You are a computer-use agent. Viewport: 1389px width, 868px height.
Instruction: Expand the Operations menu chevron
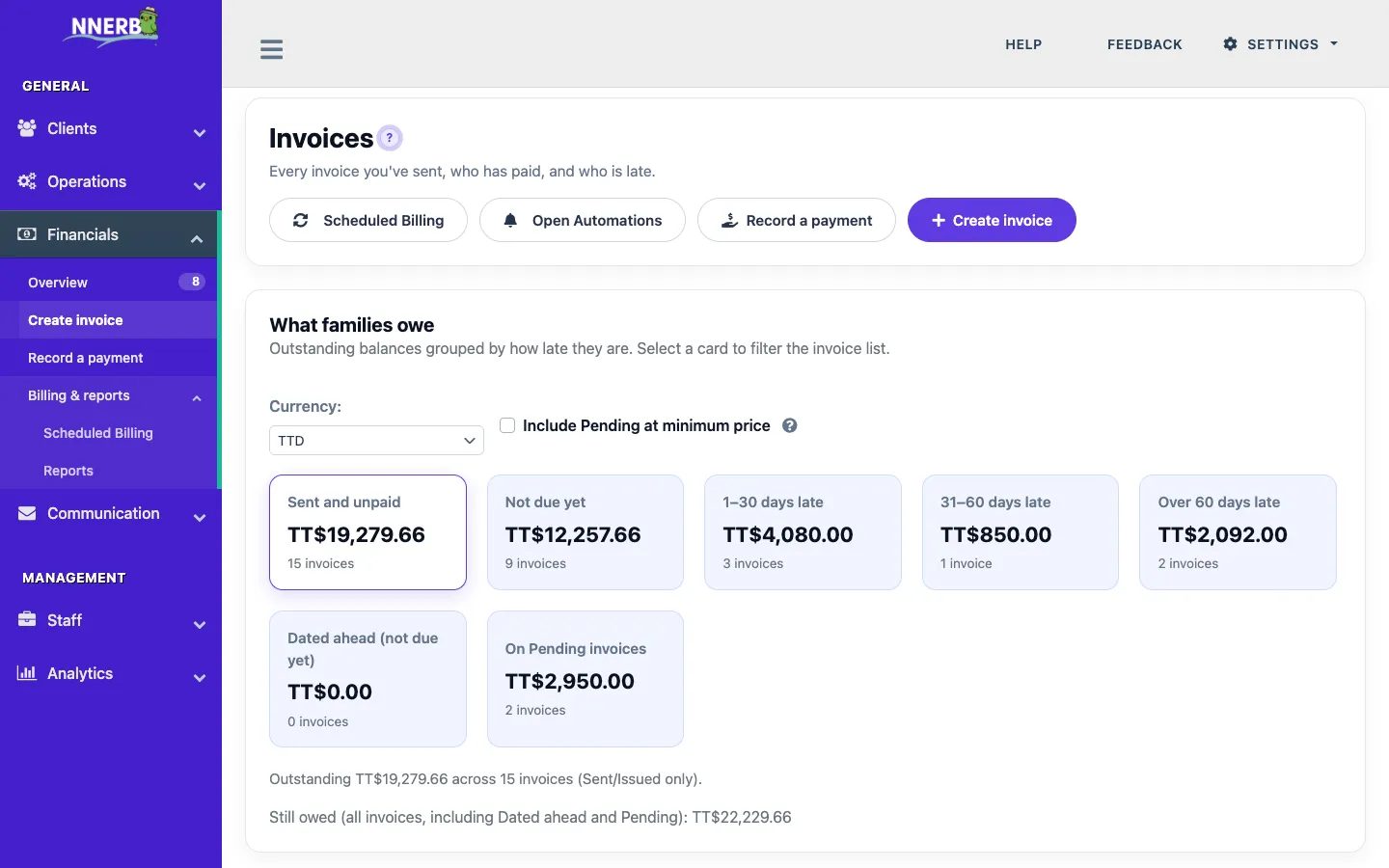tap(200, 186)
